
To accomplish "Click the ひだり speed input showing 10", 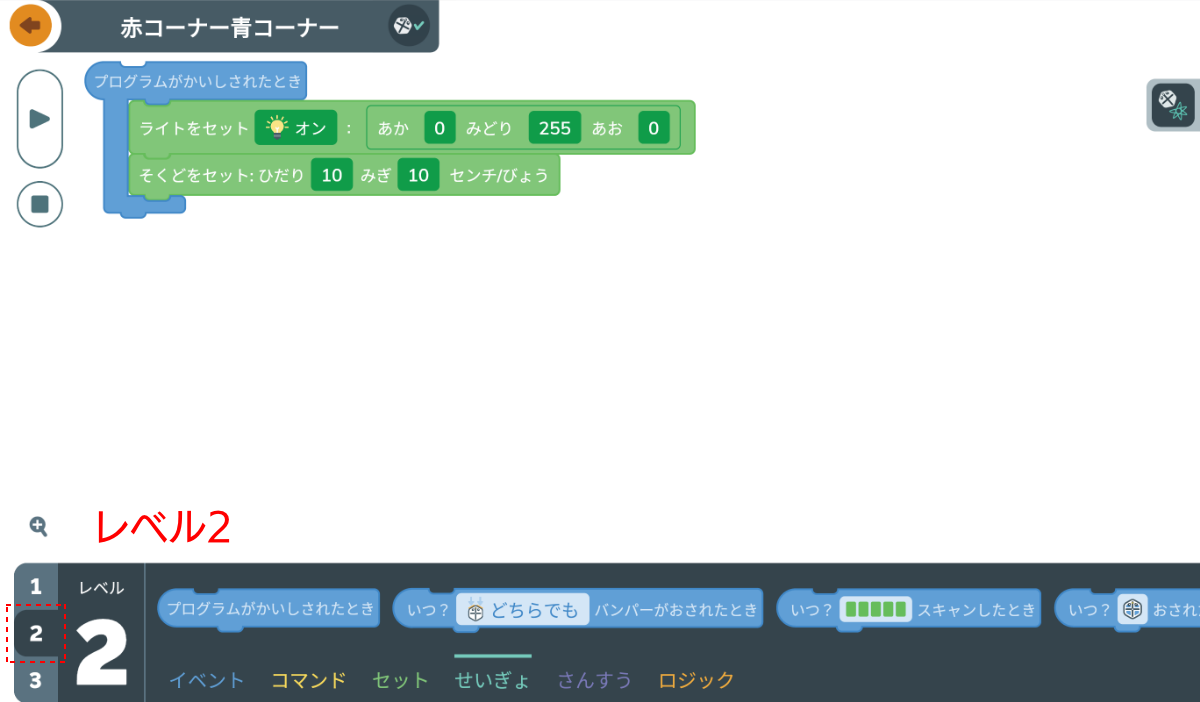I will click(331, 174).
